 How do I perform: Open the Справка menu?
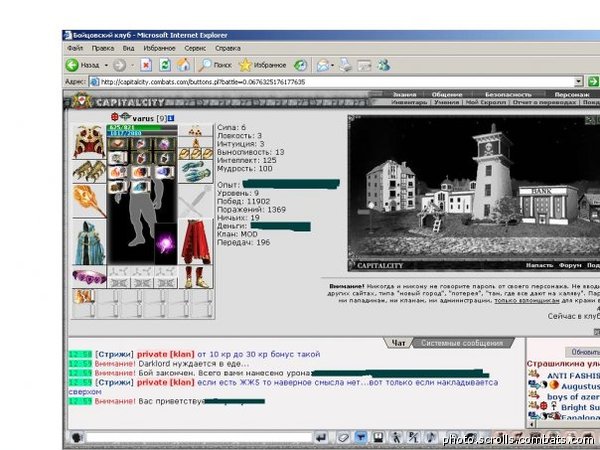coord(228,48)
